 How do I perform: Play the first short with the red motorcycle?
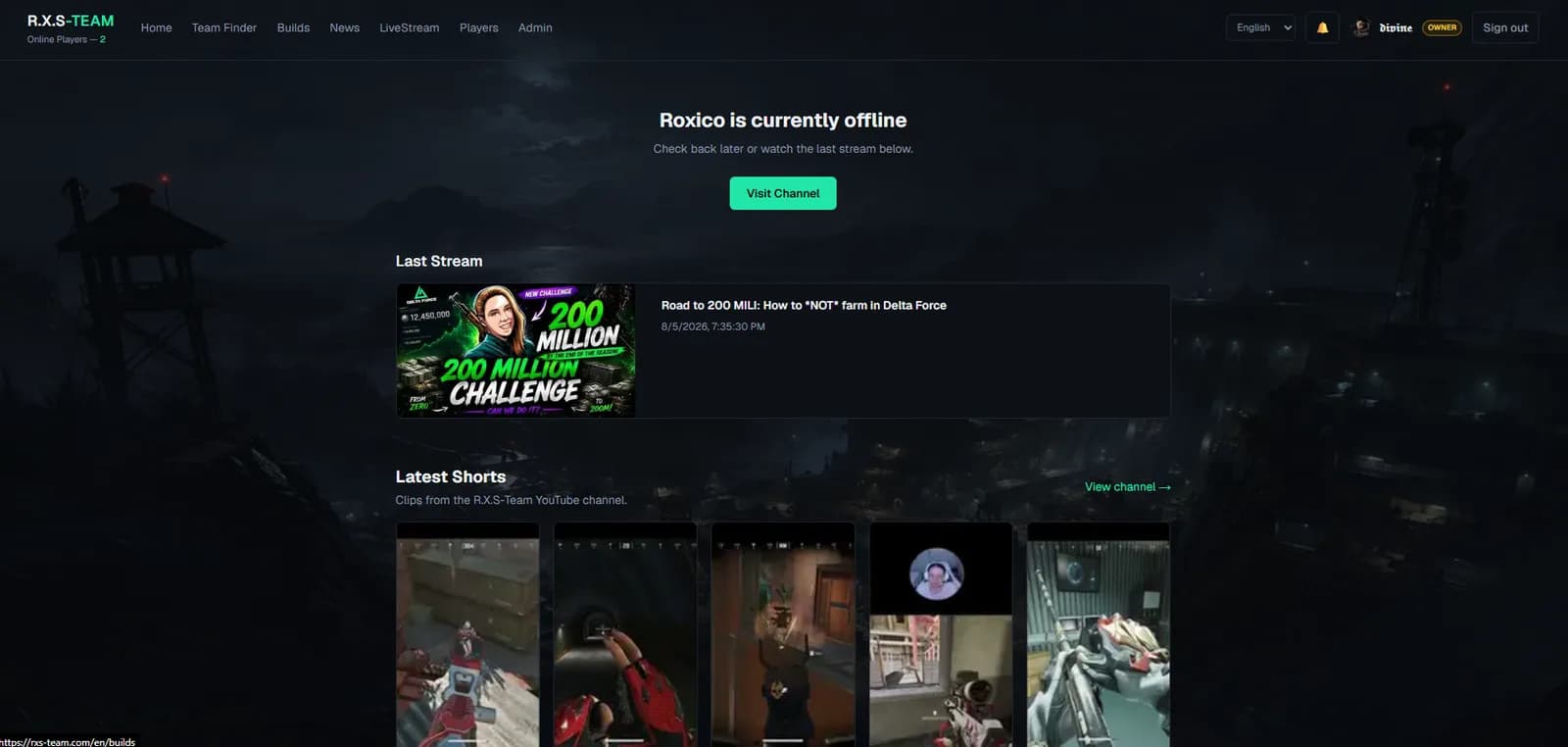pyautogui.click(x=467, y=634)
